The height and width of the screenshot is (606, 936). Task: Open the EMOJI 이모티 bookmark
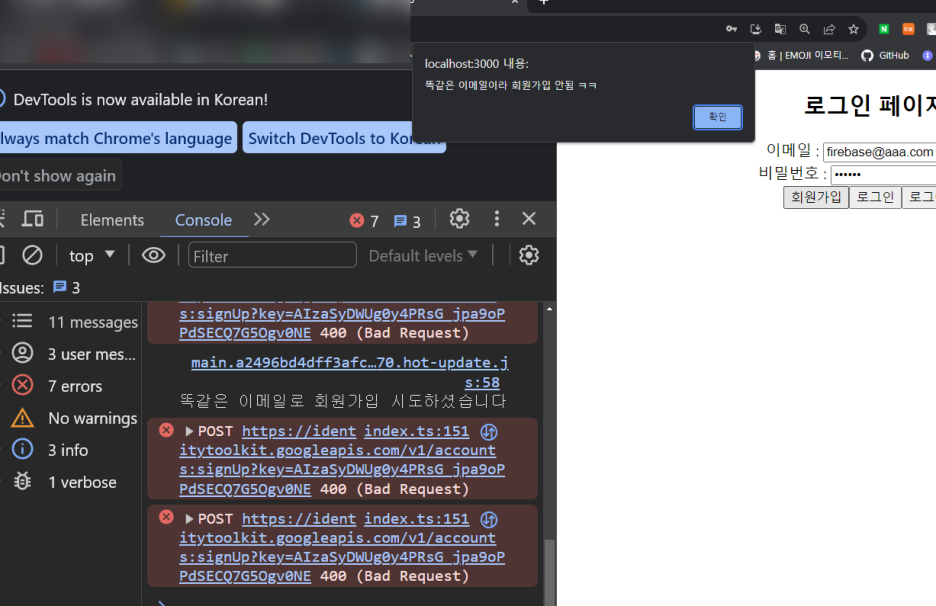pos(801,56)
